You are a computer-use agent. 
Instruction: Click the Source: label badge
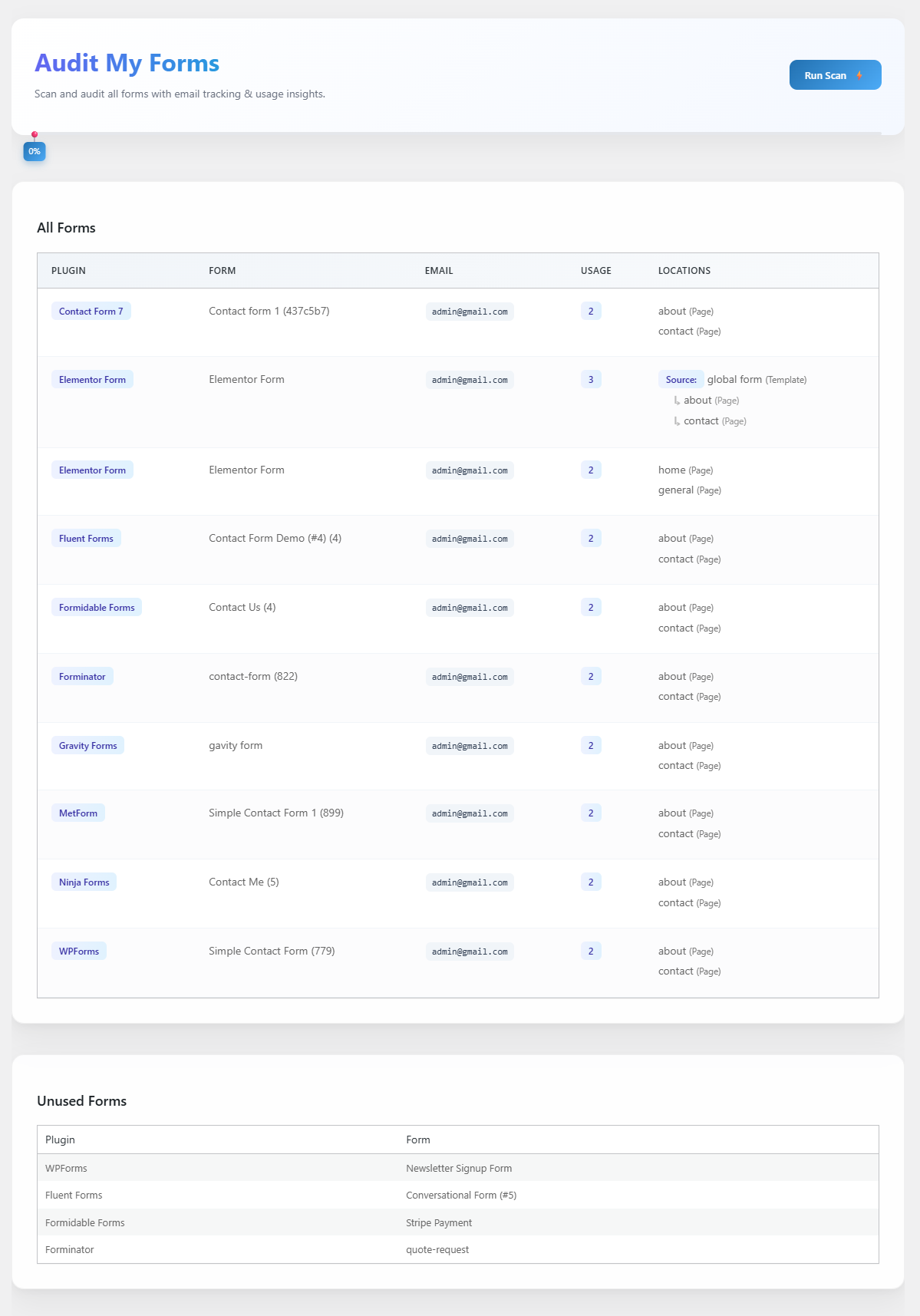pos(681,379)
